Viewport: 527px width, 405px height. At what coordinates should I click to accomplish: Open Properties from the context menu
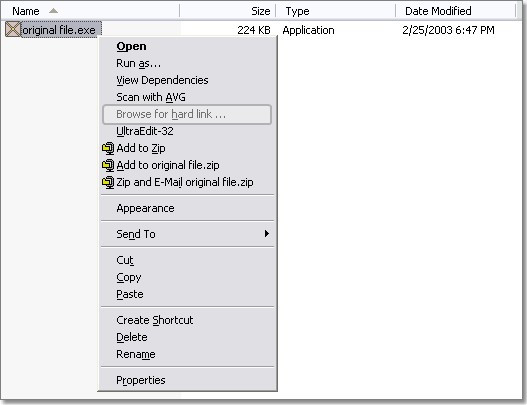click(x=187, y=380)
